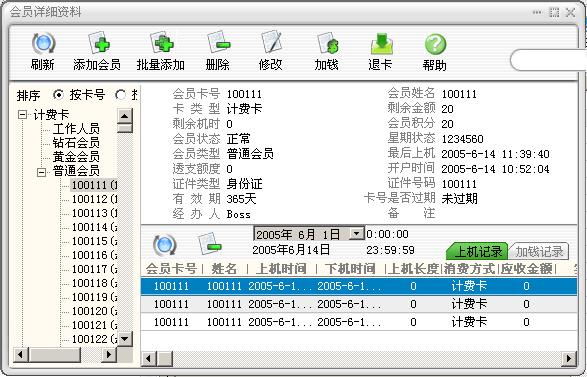Collapse the 计费卡 tree node

coord(22,114)
